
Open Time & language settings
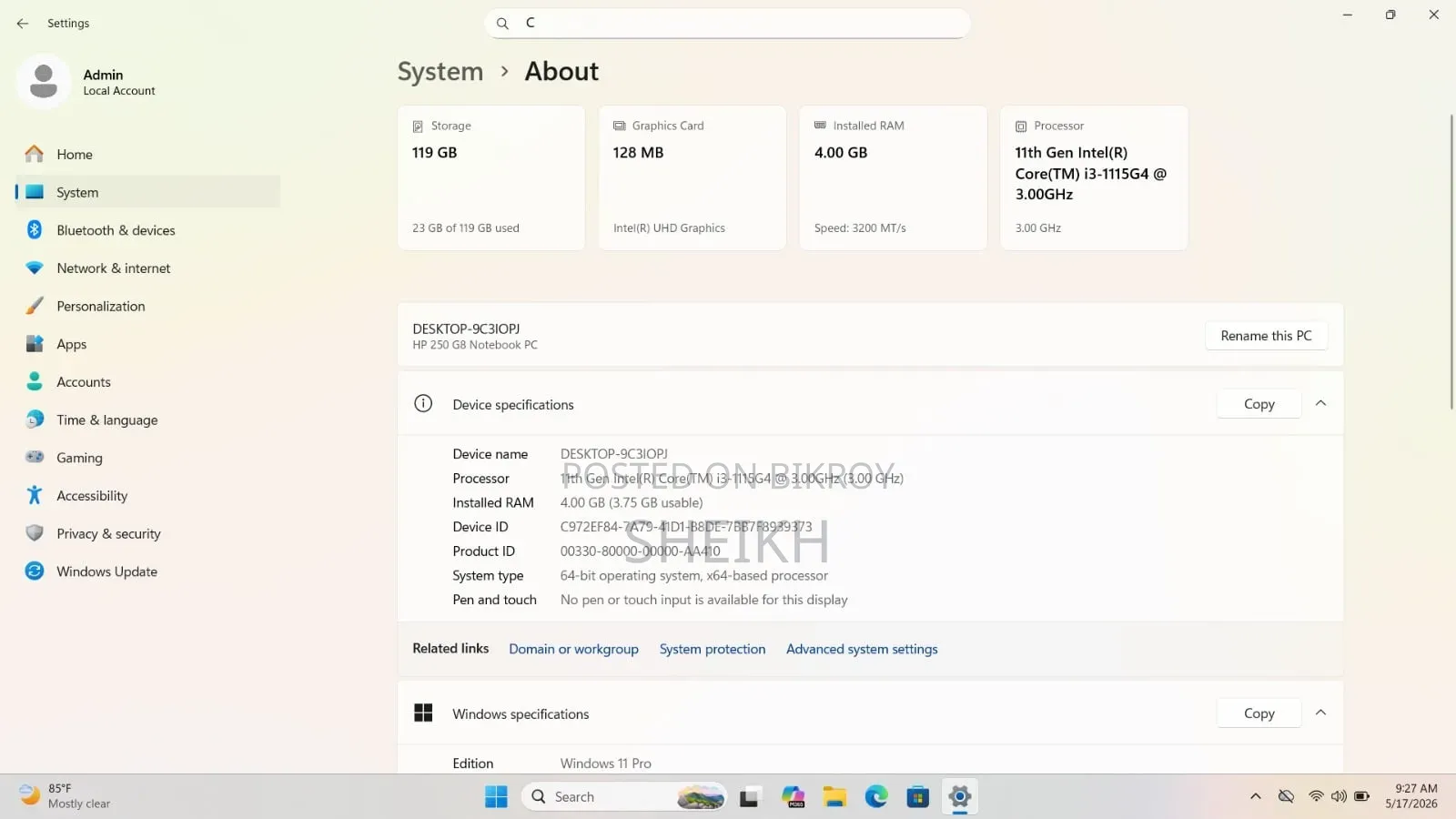point(148,420)
